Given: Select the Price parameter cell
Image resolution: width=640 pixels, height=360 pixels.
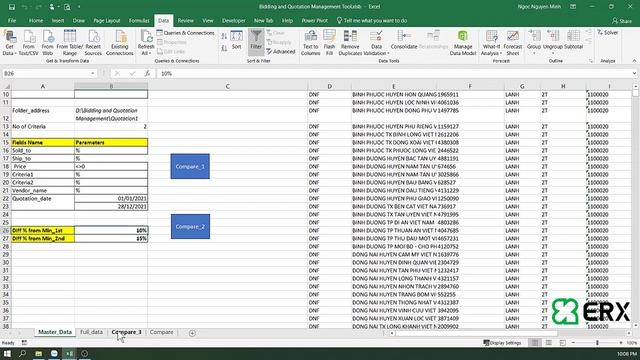Looking at the screenshot, I should pos(111,167).
